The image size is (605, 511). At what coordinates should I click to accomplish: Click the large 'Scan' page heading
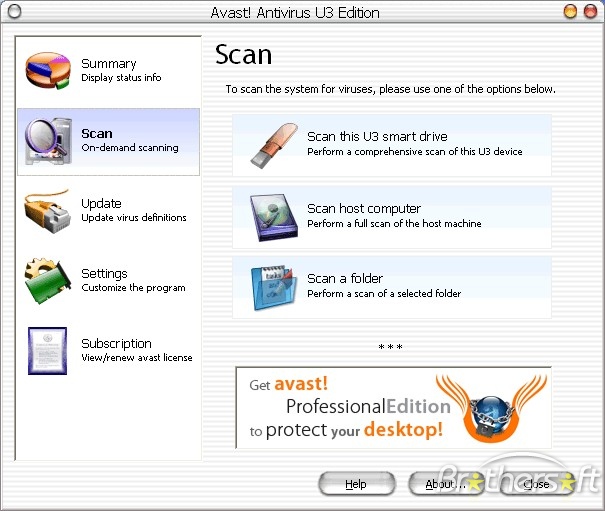(x=243, y=54)
